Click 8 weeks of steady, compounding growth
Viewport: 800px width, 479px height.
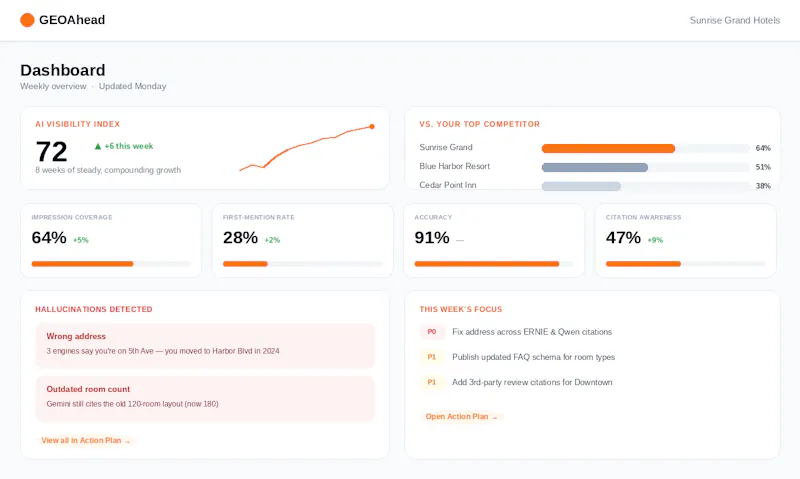(108, 170)
